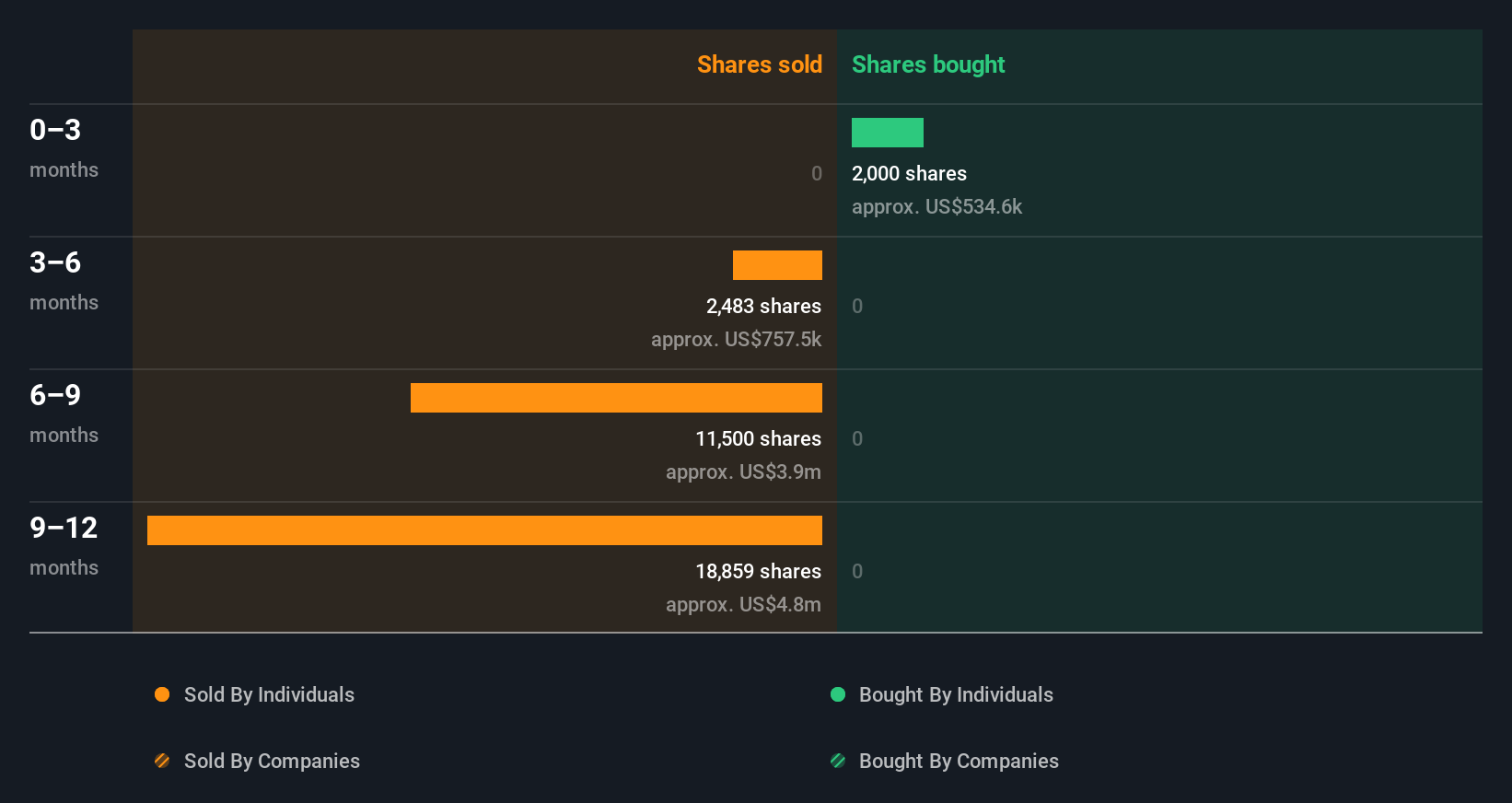Click the 2,483 shares label
This screenshot has width=1512, height=803.
click(x=763, y=306)
